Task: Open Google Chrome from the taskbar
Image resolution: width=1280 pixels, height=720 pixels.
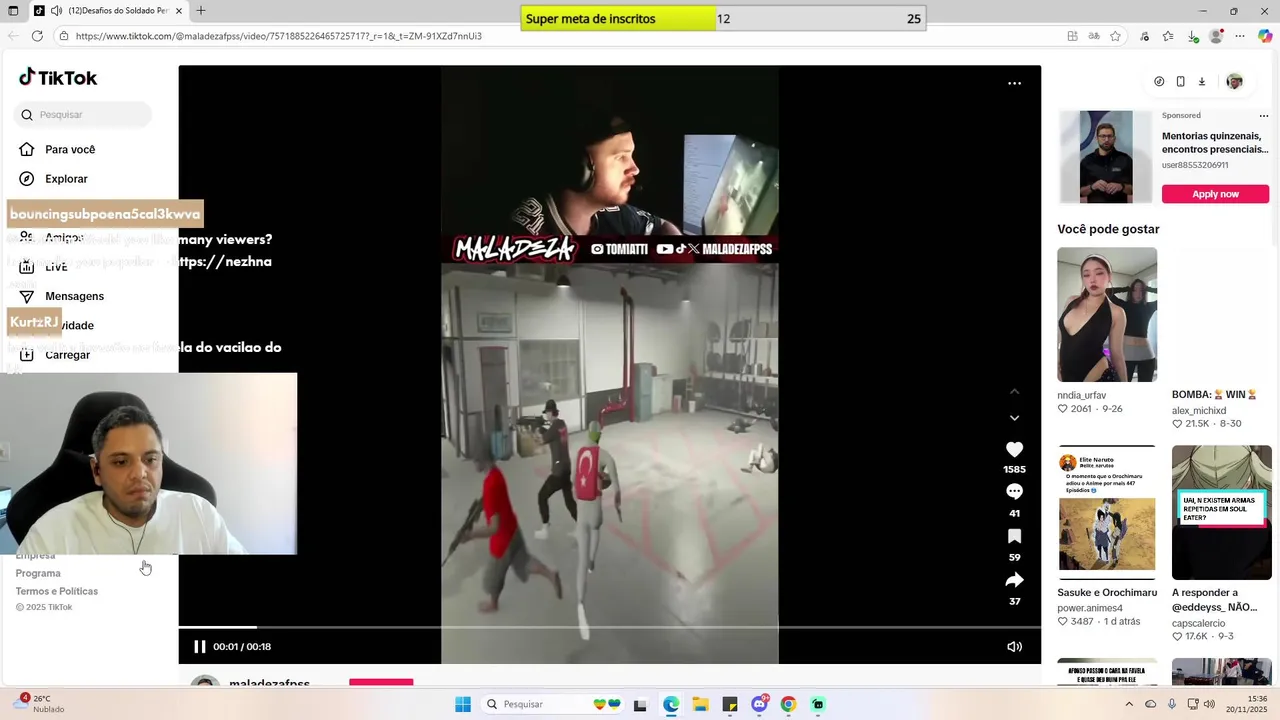Action: pos(788,704)
